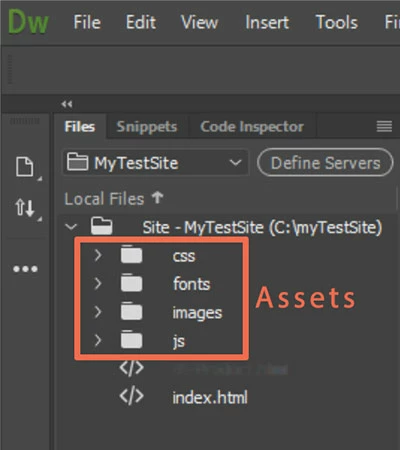Switch to the Code Inspector tab
Screen dimensions: 400x450
pos(252,127)
